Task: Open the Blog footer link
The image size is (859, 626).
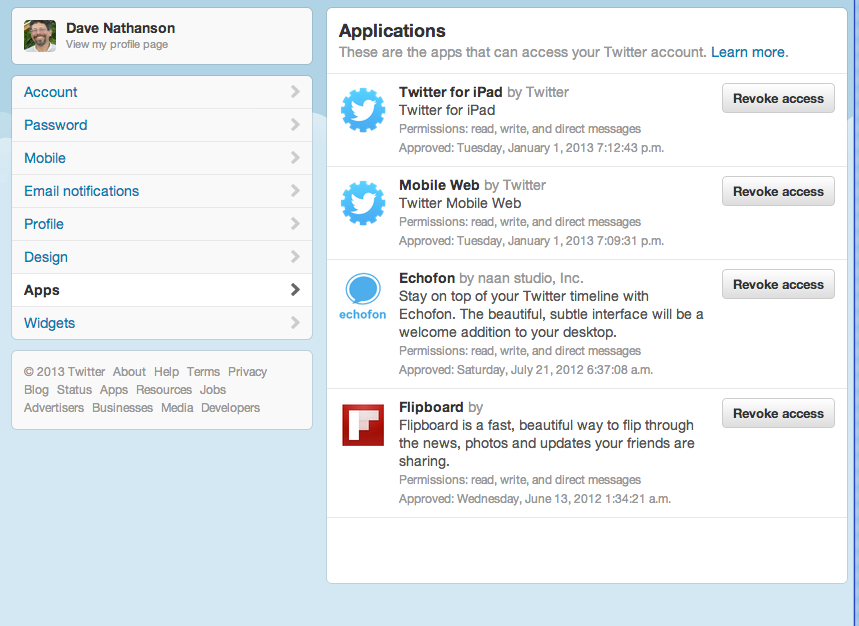Action: (x=36, y=389)
